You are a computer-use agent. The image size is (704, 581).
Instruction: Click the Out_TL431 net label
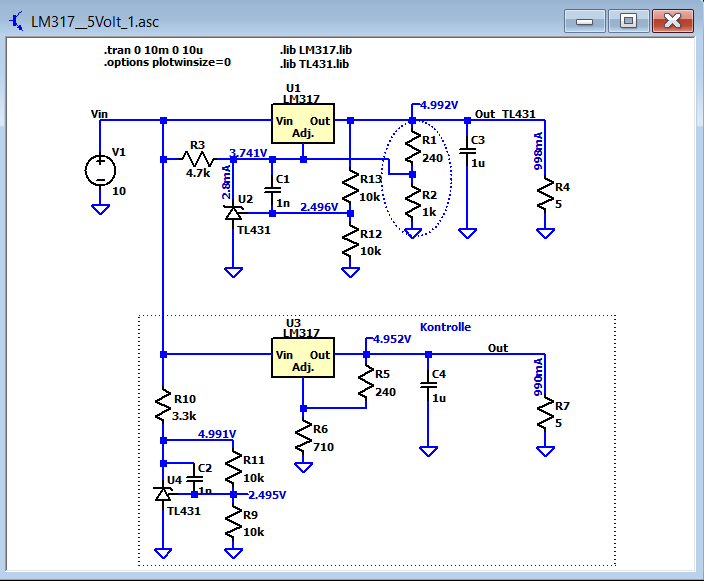(x=505, y=114)
